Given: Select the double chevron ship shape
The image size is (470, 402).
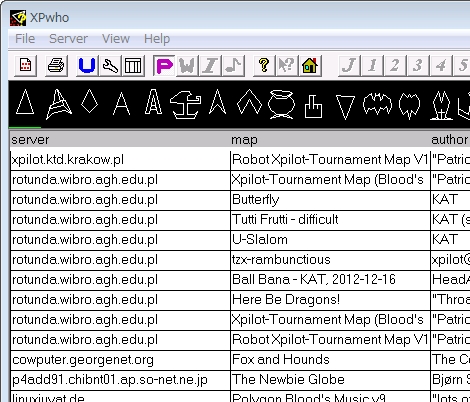Looking at the screenshot, I should pos(249,102).
